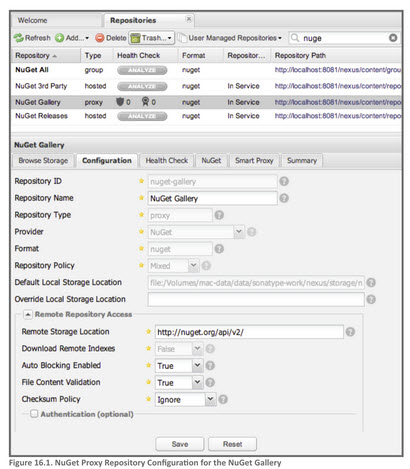Click license badge icon in NuGet Gallery row
410x469 pixels.
tap(145, 101)
